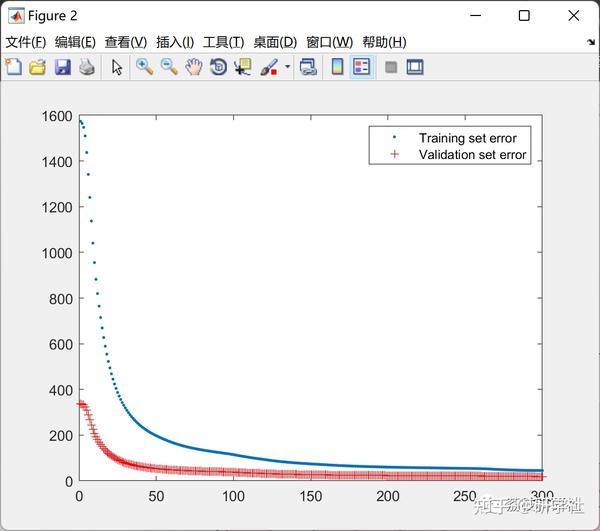600x531 pixels.
Task: Maximize the Figure 2 window
Action: coord(524,16)
